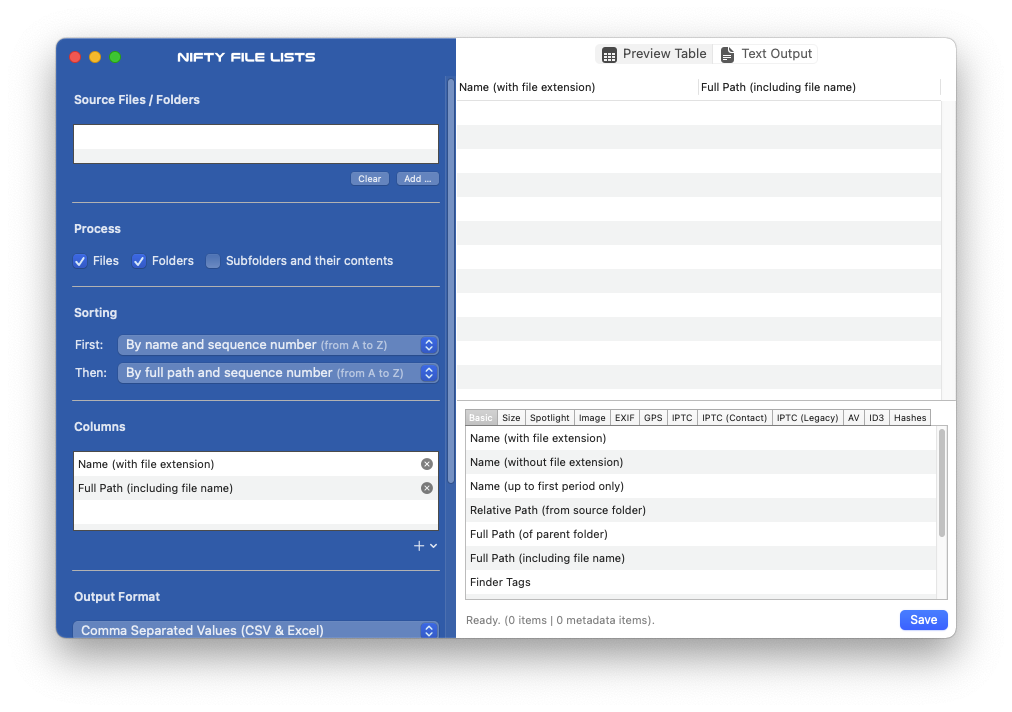Open the IPTC (Legacy) tab

point(807,418)
